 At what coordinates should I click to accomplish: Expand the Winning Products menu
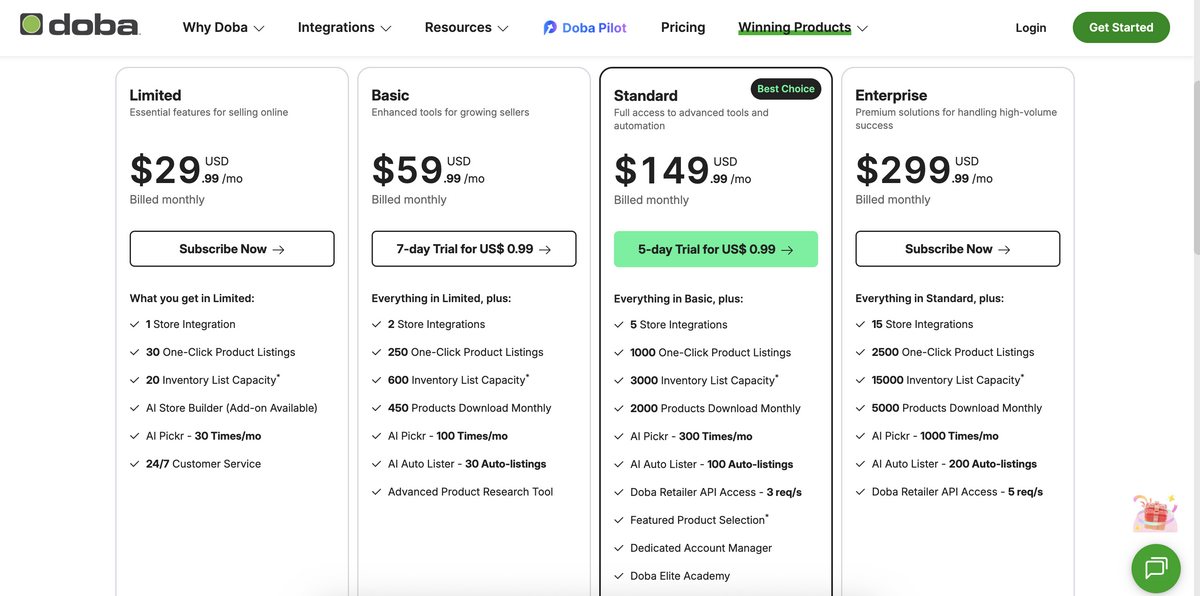(x=802, y=27)
